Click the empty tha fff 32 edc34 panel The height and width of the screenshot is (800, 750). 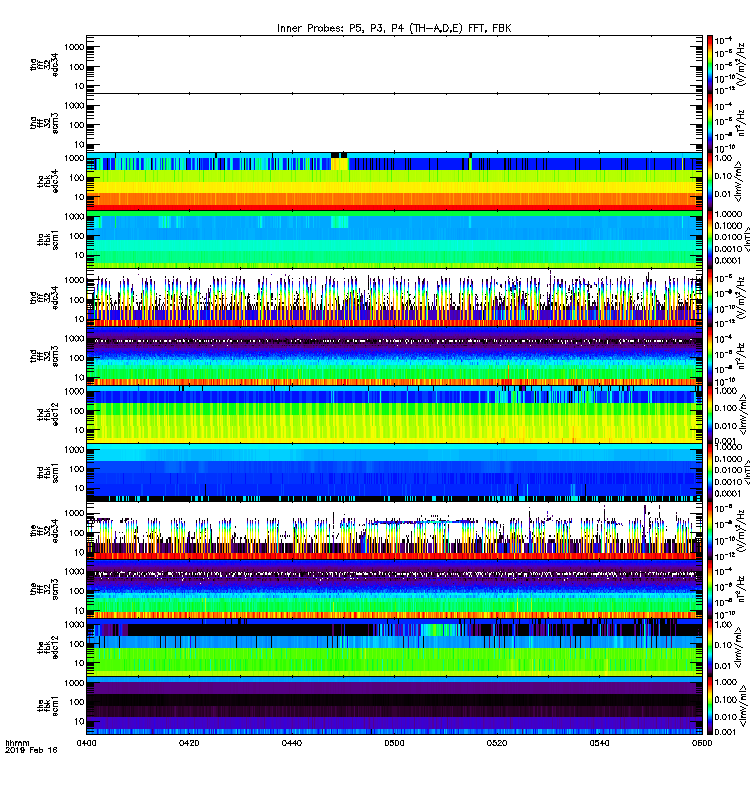point(394,64)
